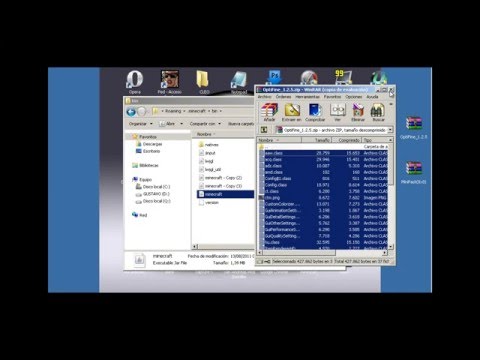The image size is (480, 360).
Task: Expand the WinRAR toolbar overflow chevron
Action: (391, 104)
